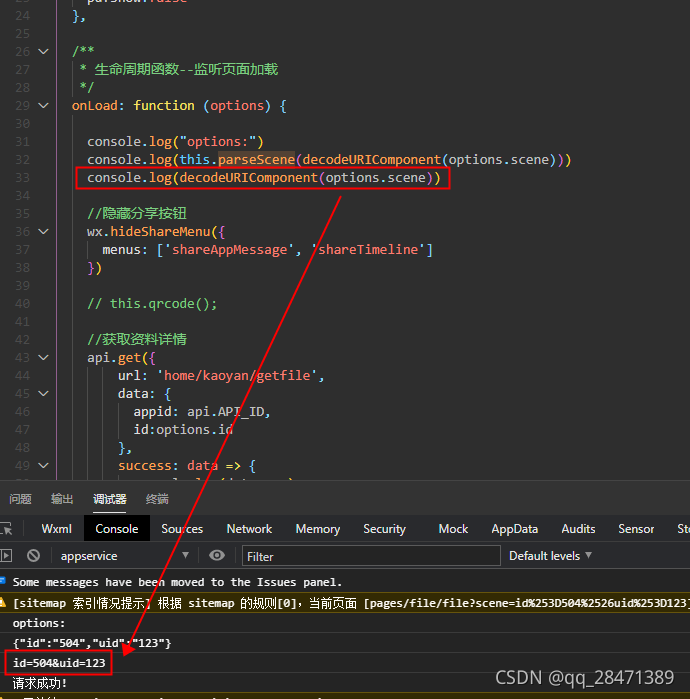This screenshot has width=690, height=699.
Task: Open the AppData tab
Action: click(515, 529)
